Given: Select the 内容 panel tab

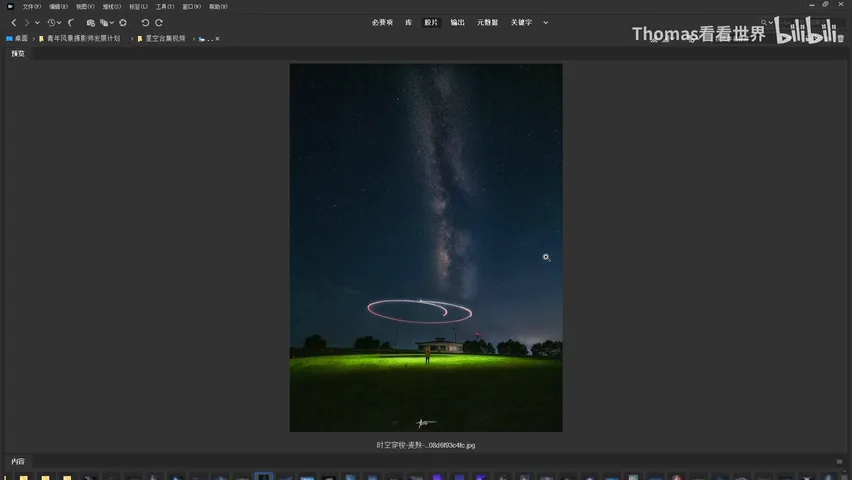Looking at the screenshot, I should click(x=18, y=462).
